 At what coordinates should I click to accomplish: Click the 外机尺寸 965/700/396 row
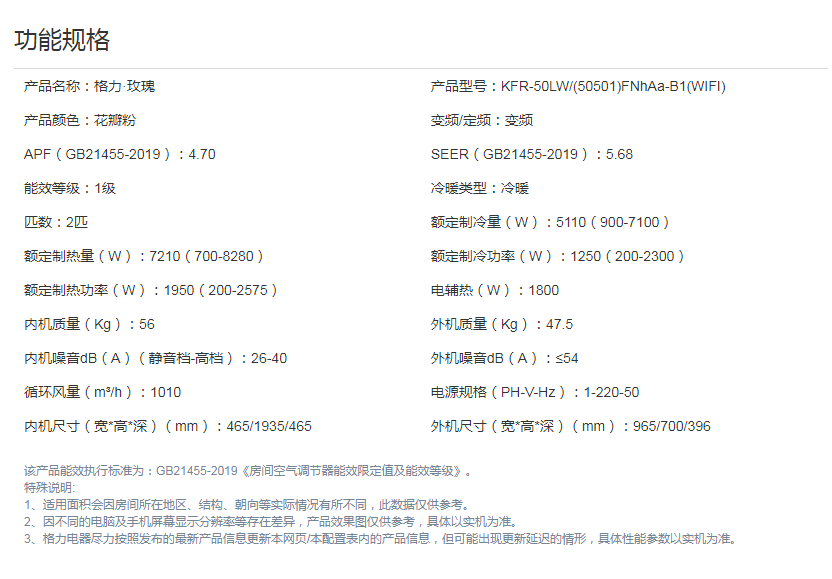(570, 426)
